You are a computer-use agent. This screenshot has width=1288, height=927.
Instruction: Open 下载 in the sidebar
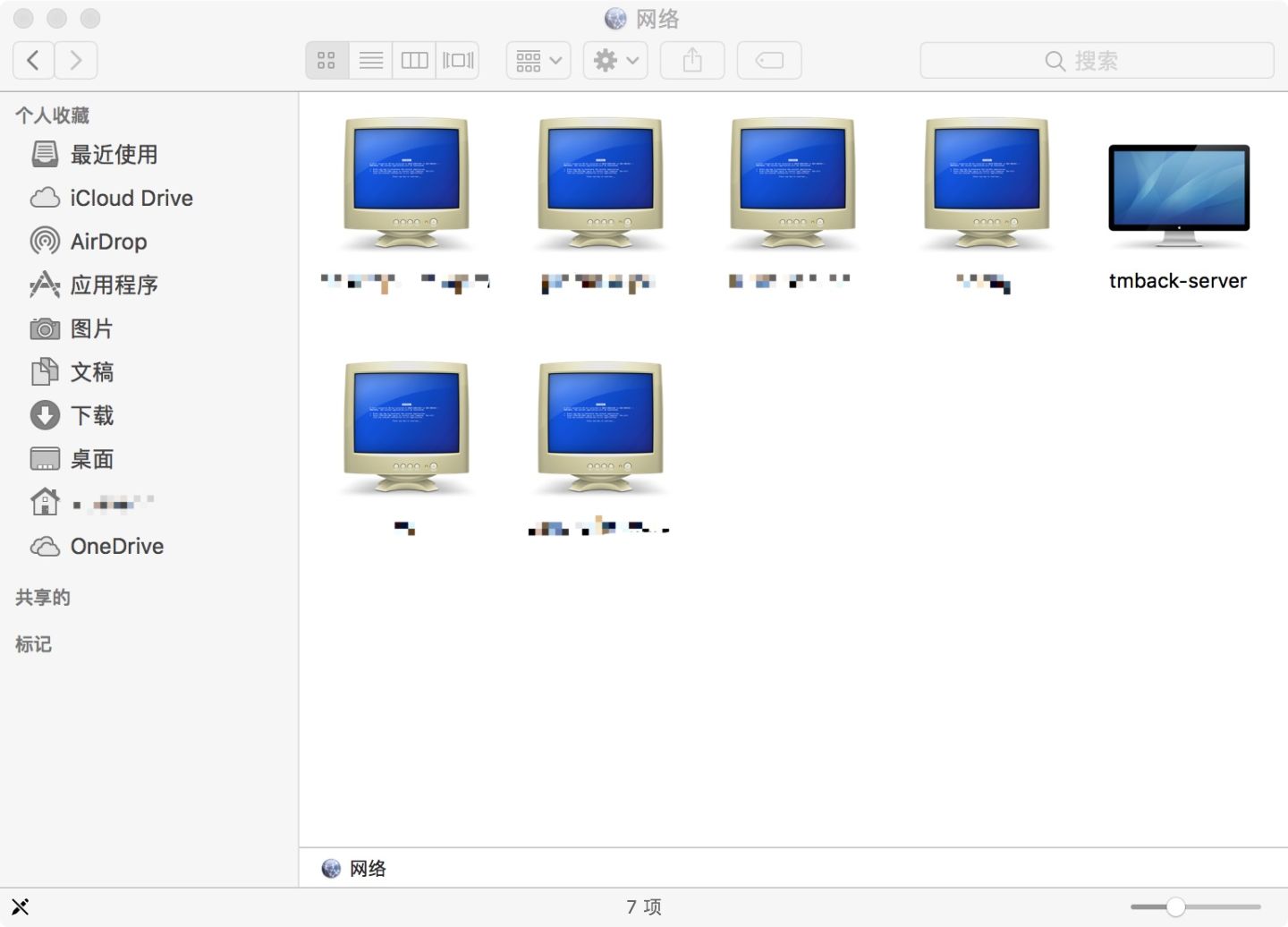pos(148,415)
